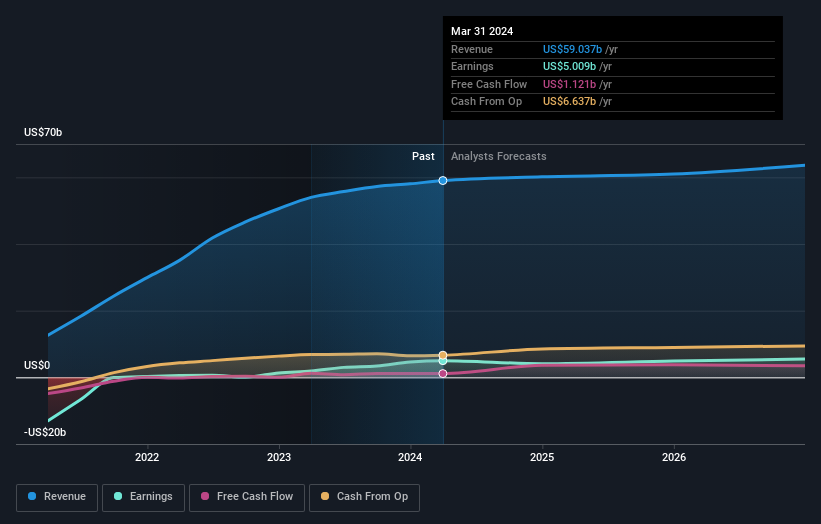Select the 2025 x-axis label
821x524 pixels.
point(542,457)
